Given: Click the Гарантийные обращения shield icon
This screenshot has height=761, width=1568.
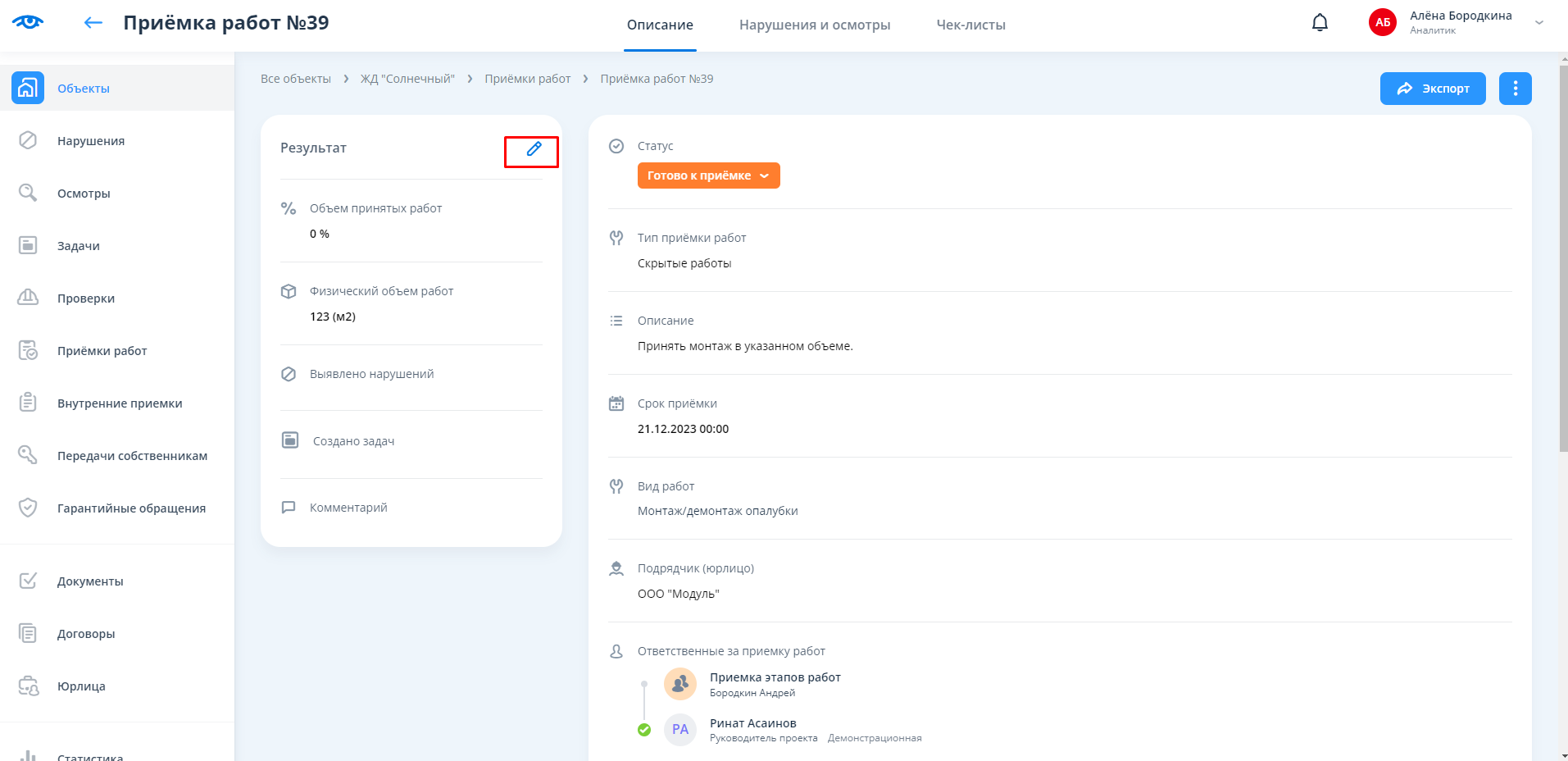Looking at the screenshot, I should coord(28,508).
